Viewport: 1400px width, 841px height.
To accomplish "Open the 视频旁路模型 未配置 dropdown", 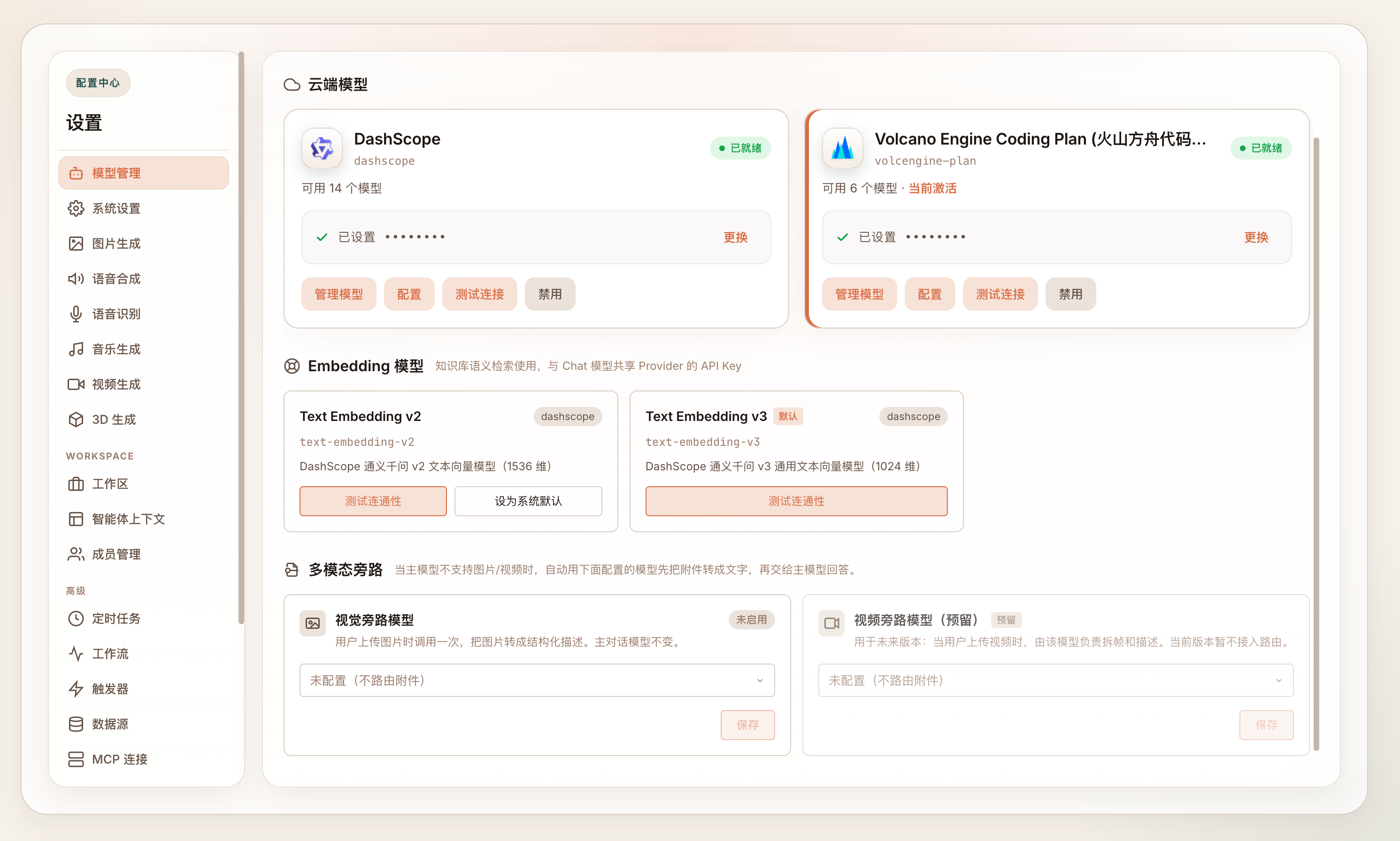I will [1055, 680].
